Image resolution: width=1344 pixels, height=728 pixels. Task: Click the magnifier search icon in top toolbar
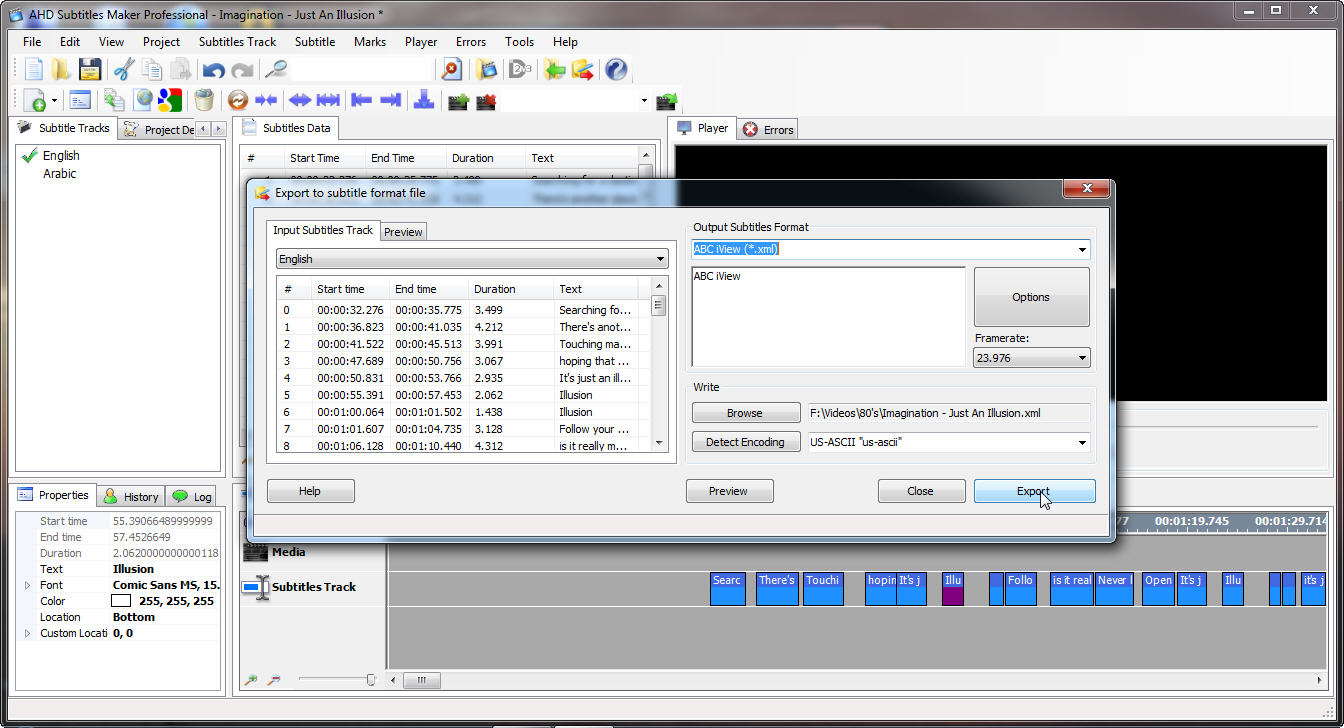[275, 69]
